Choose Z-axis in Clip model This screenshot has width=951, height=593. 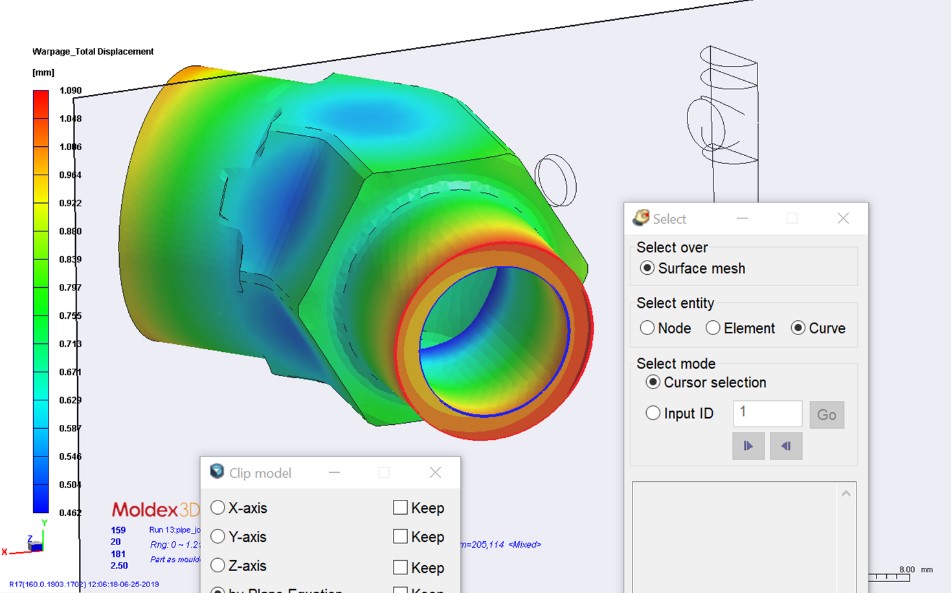point(218,566)
